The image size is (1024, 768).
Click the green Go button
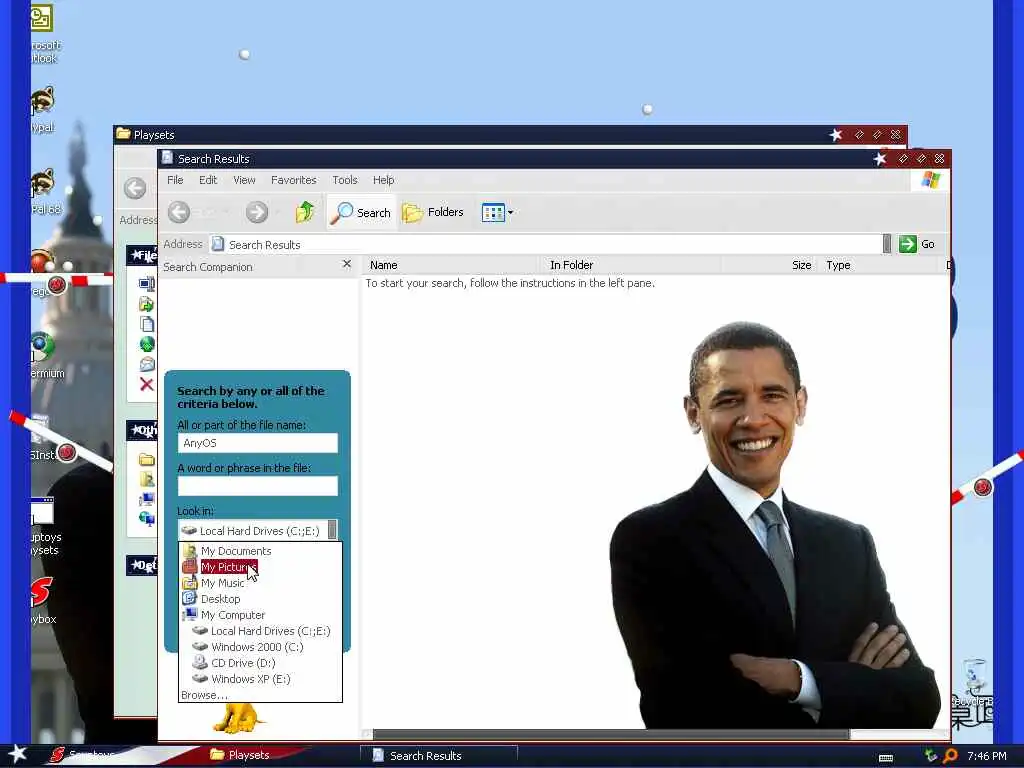click(x=917, y=244)
